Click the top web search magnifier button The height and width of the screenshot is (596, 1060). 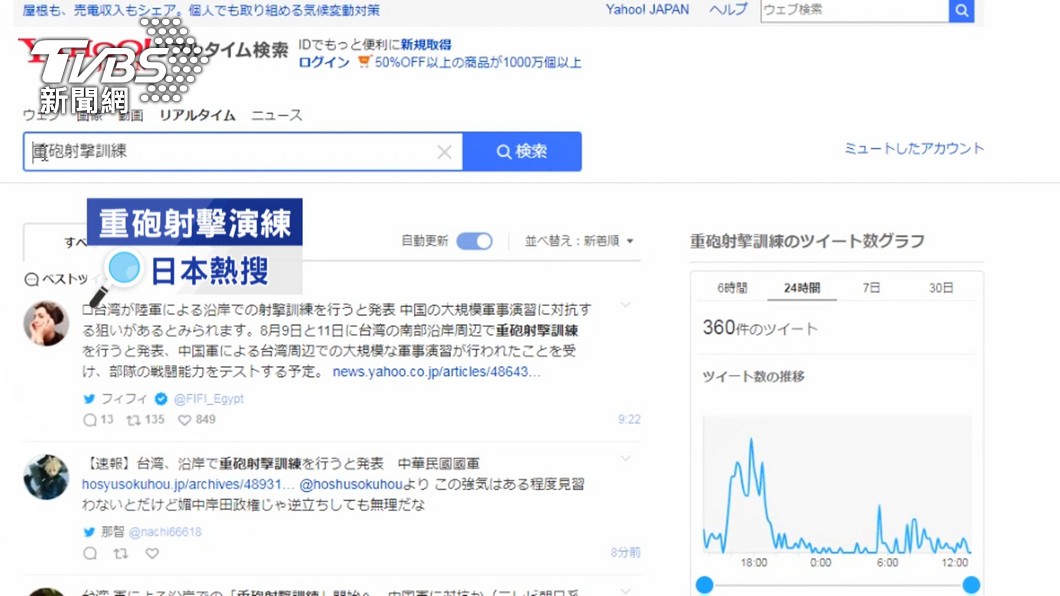tap(961, 10)
